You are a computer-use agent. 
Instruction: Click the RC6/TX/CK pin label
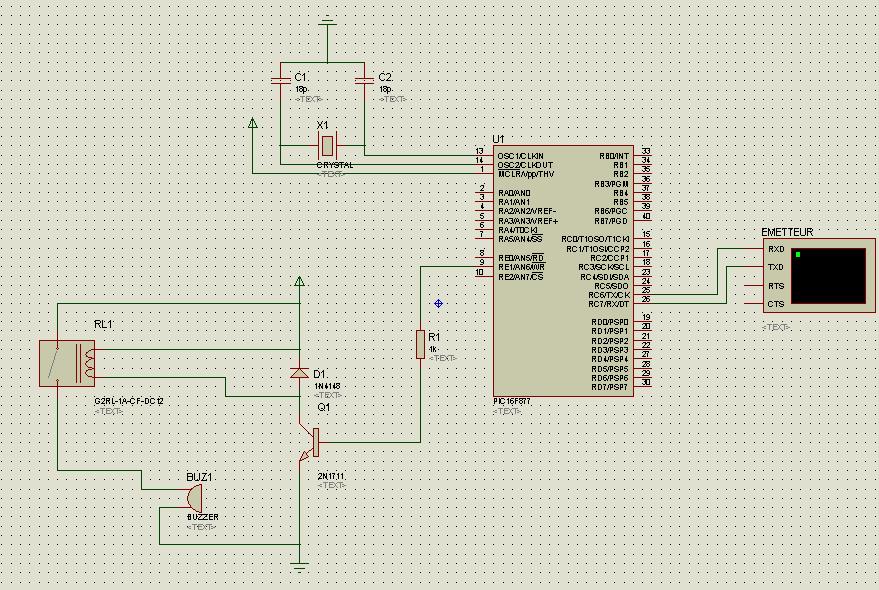click(x=609, y=295)
